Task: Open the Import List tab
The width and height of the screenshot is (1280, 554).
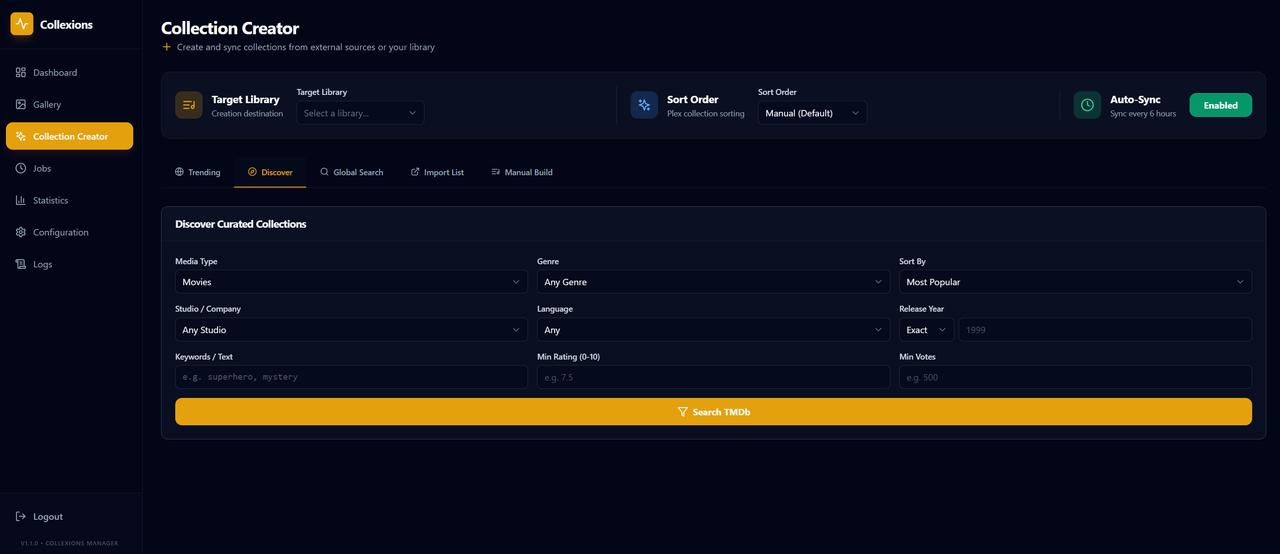Action: [437, 172]
